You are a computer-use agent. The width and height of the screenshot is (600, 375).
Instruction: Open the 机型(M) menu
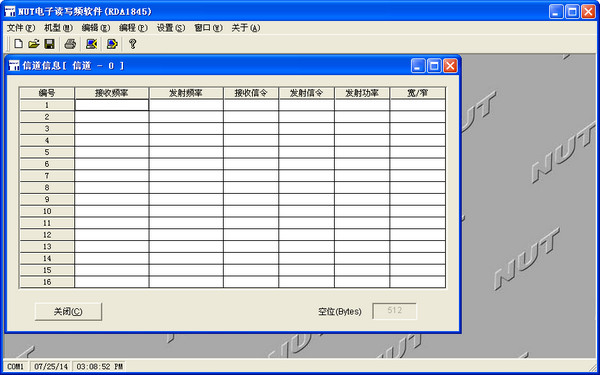[x=58, y=28]
